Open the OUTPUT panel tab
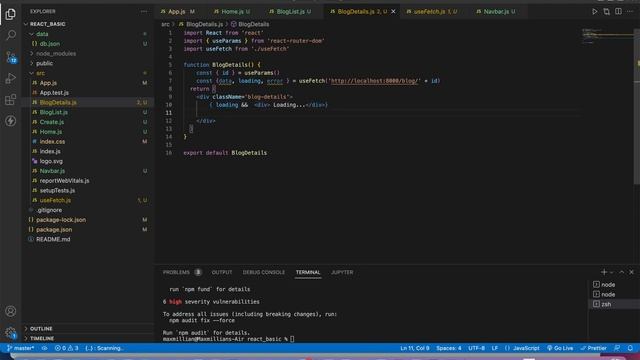 222,272
